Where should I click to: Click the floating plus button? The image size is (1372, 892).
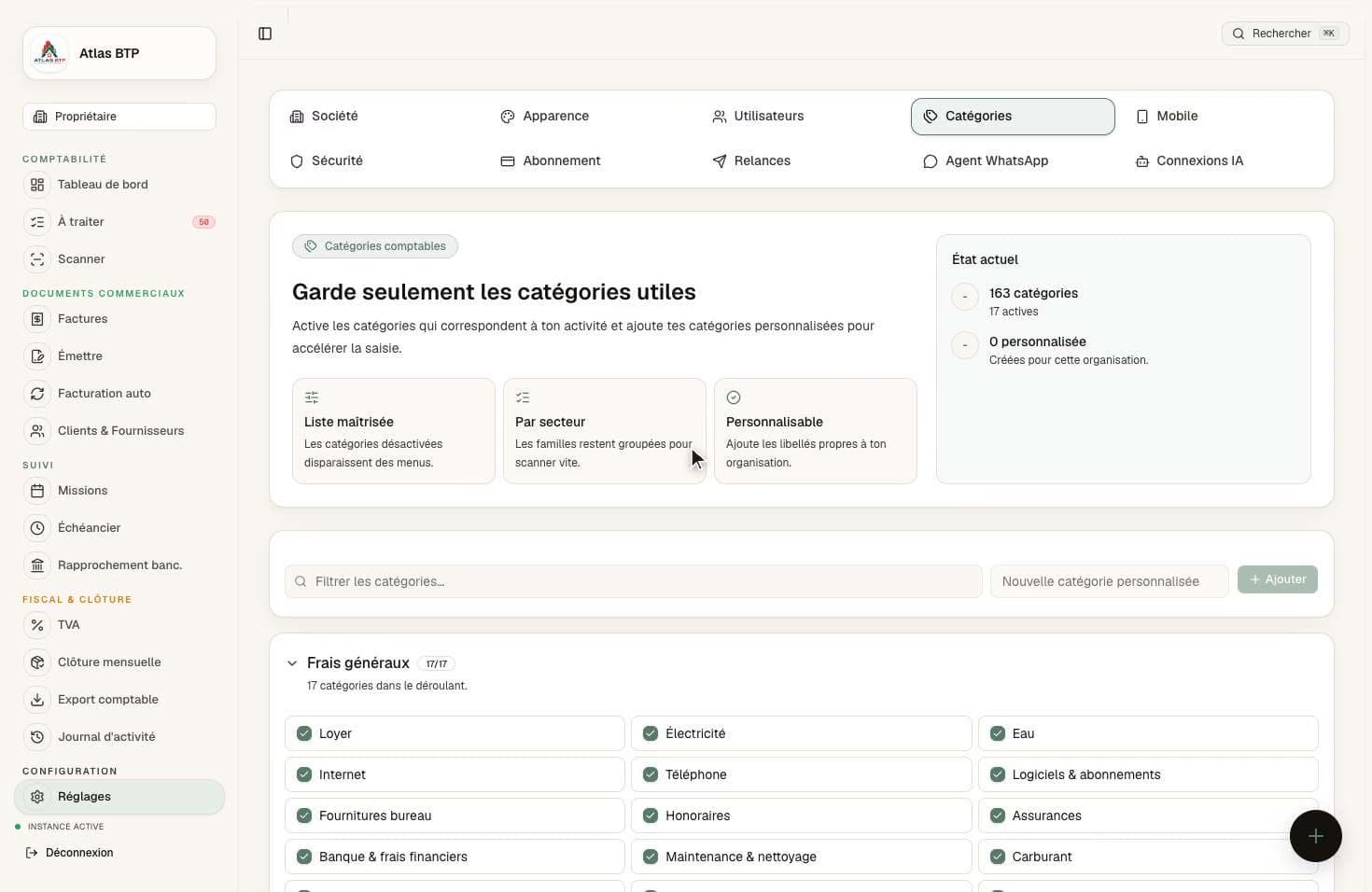click(1316, 836)
